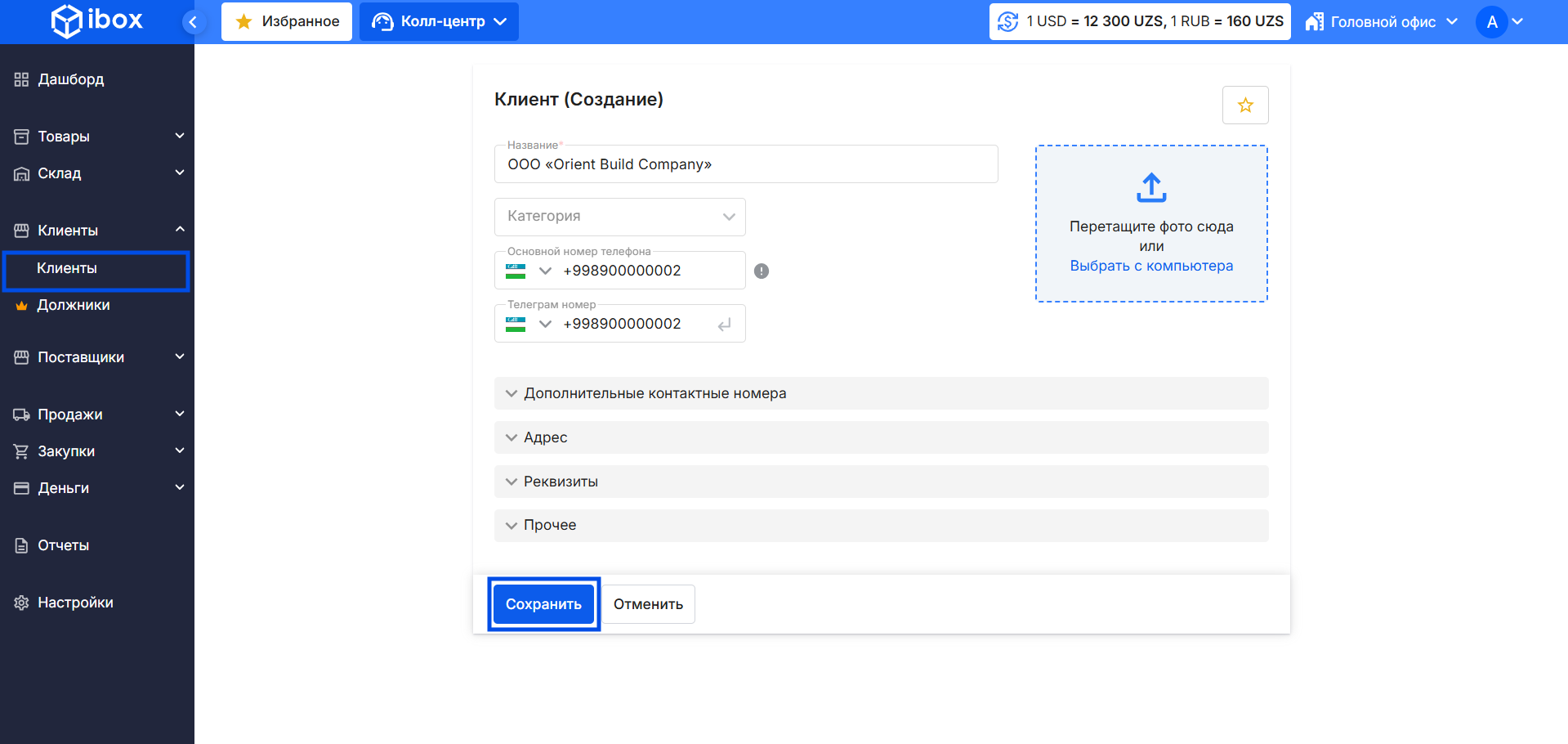Open the Категория dropdown
This screenshot has height=744, width=1568.
click(619, 217)
